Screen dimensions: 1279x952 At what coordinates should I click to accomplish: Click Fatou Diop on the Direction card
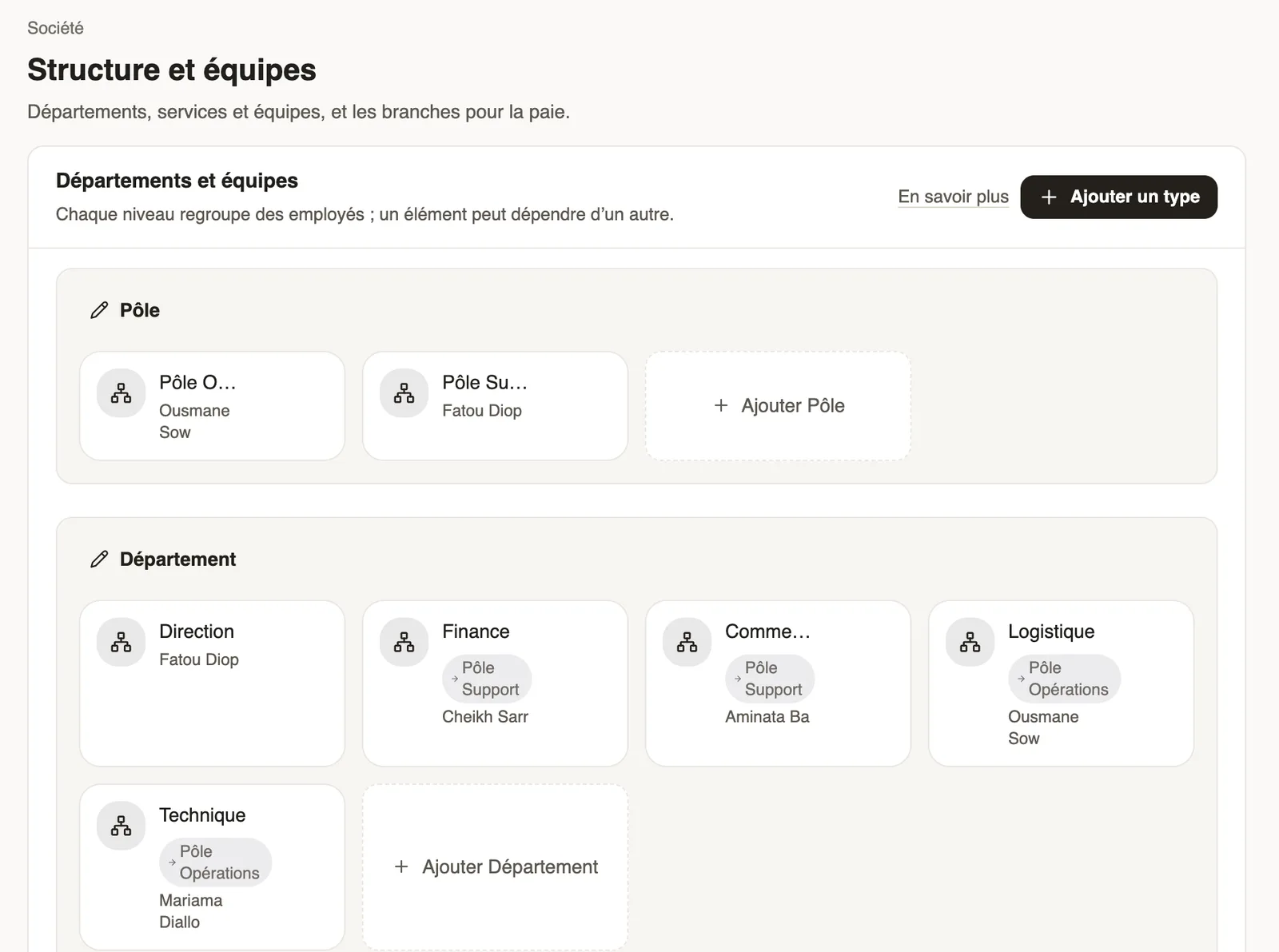pos(199,659)
